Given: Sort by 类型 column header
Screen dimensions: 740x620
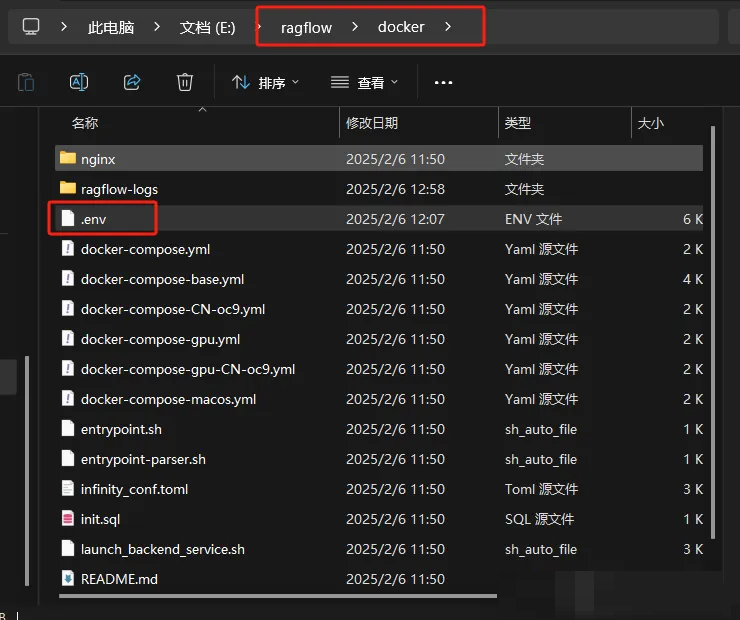Looking at the screenshot, I should [518, 123].
